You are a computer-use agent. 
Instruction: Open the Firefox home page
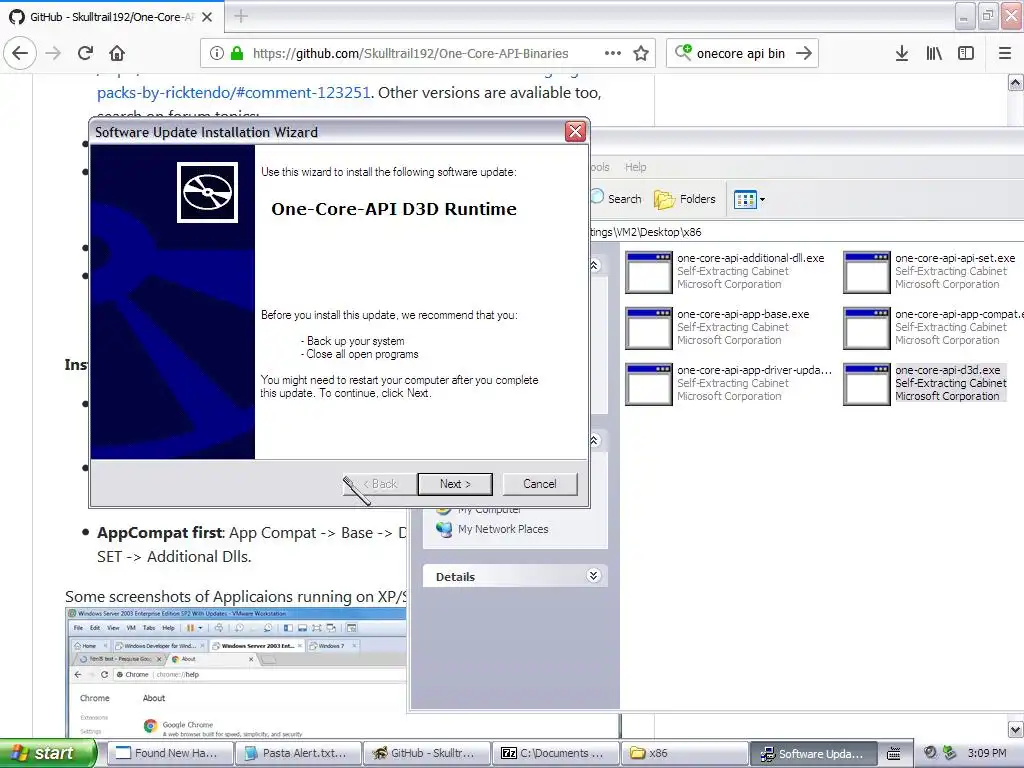click(x=117, y=54)
